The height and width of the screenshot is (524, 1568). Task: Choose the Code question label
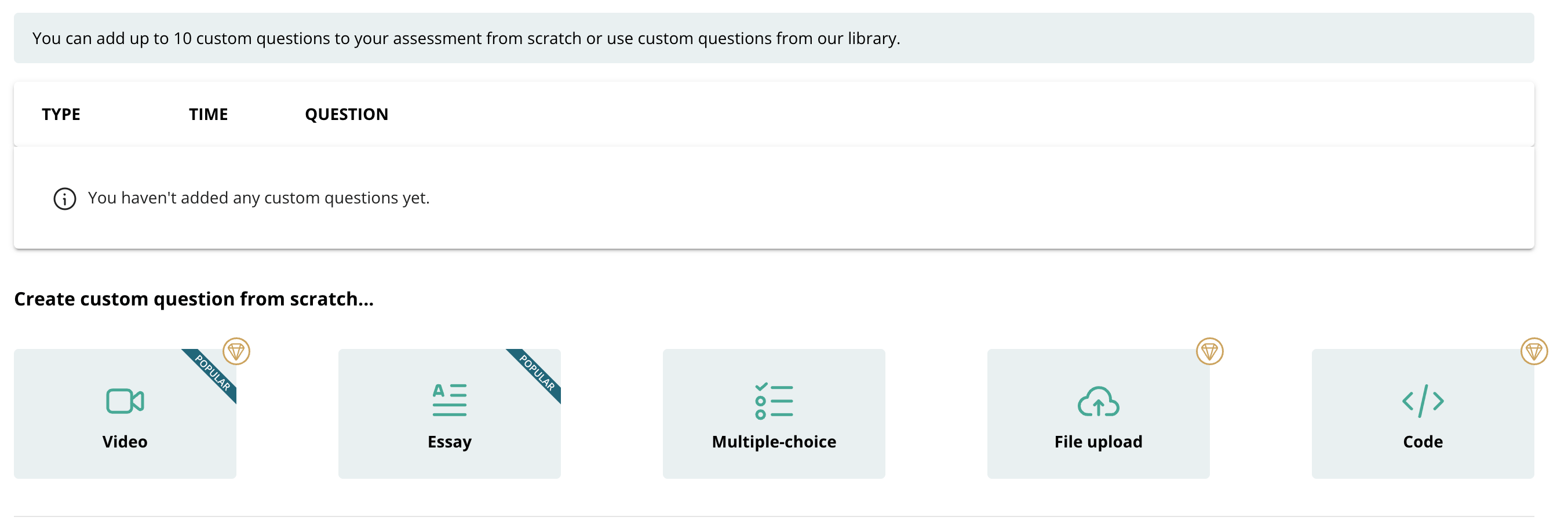click(x=1423, y=442)
